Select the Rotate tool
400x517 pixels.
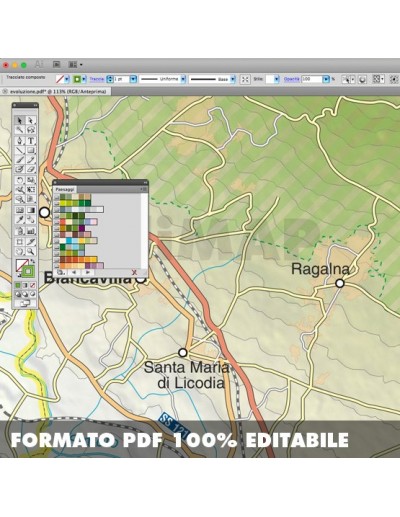(x=20, y=180)
